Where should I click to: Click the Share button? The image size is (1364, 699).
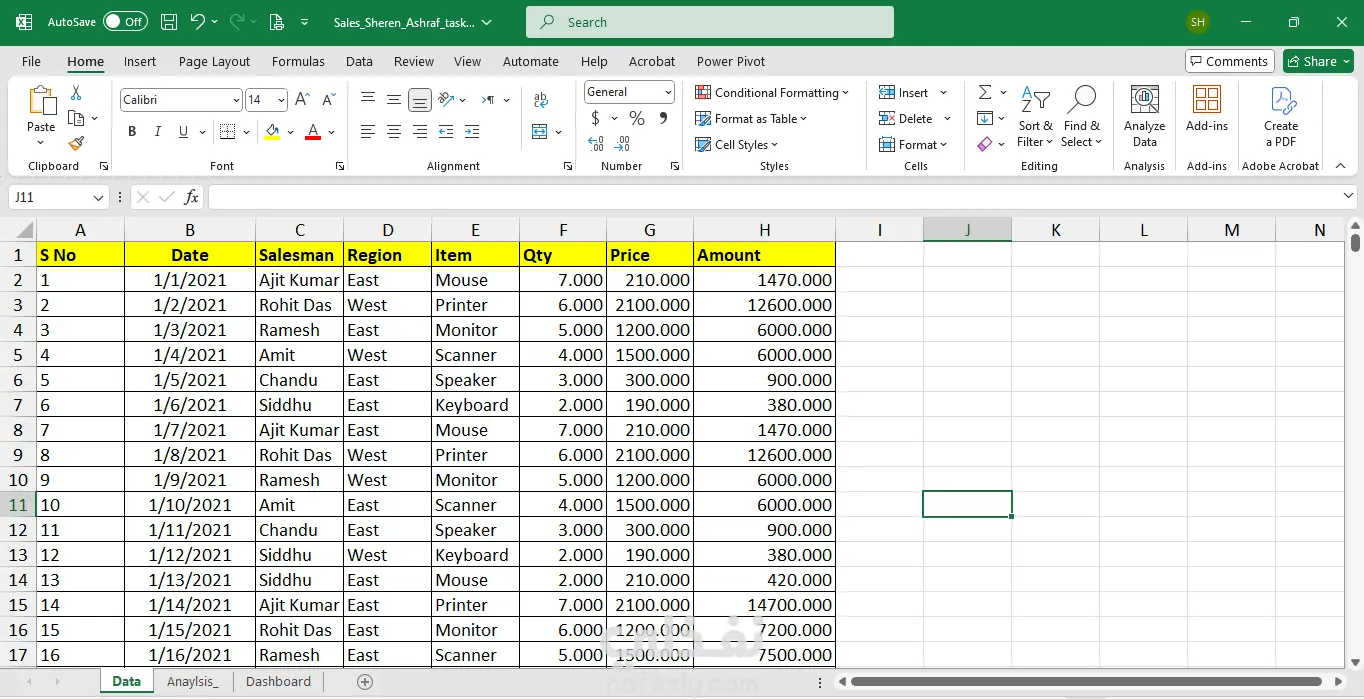pos(1318,61)
